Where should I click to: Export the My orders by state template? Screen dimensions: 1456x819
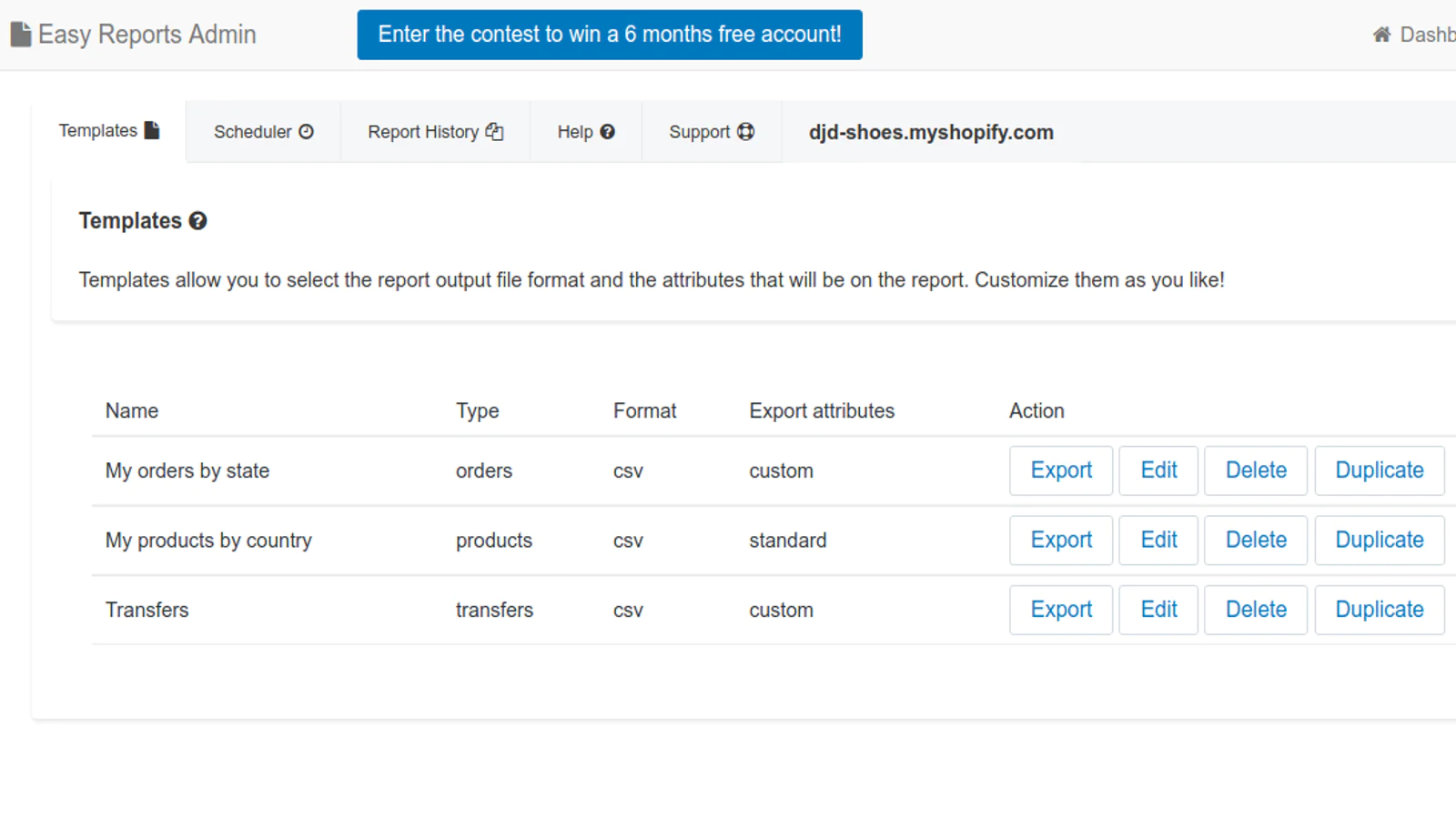(1061, 470)
